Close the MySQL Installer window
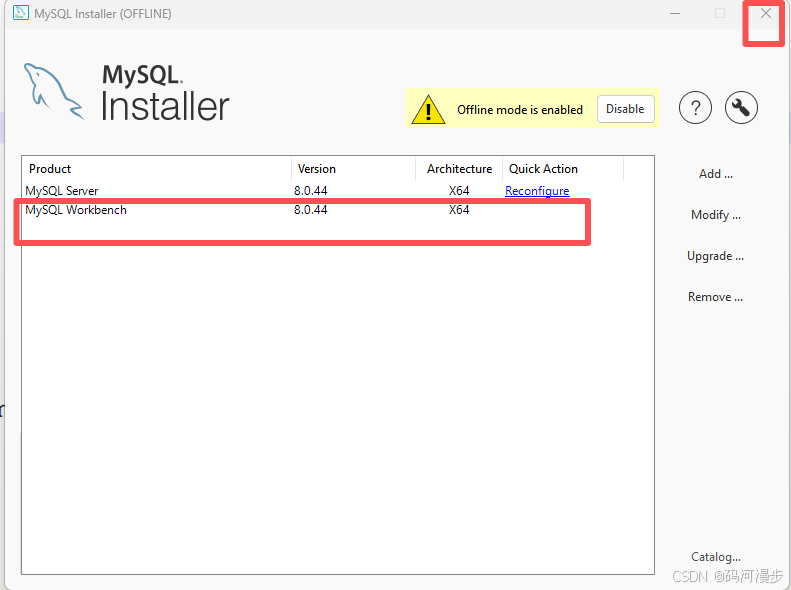The height and width of the screenshot is (590, 791). (x=766, y=14)
